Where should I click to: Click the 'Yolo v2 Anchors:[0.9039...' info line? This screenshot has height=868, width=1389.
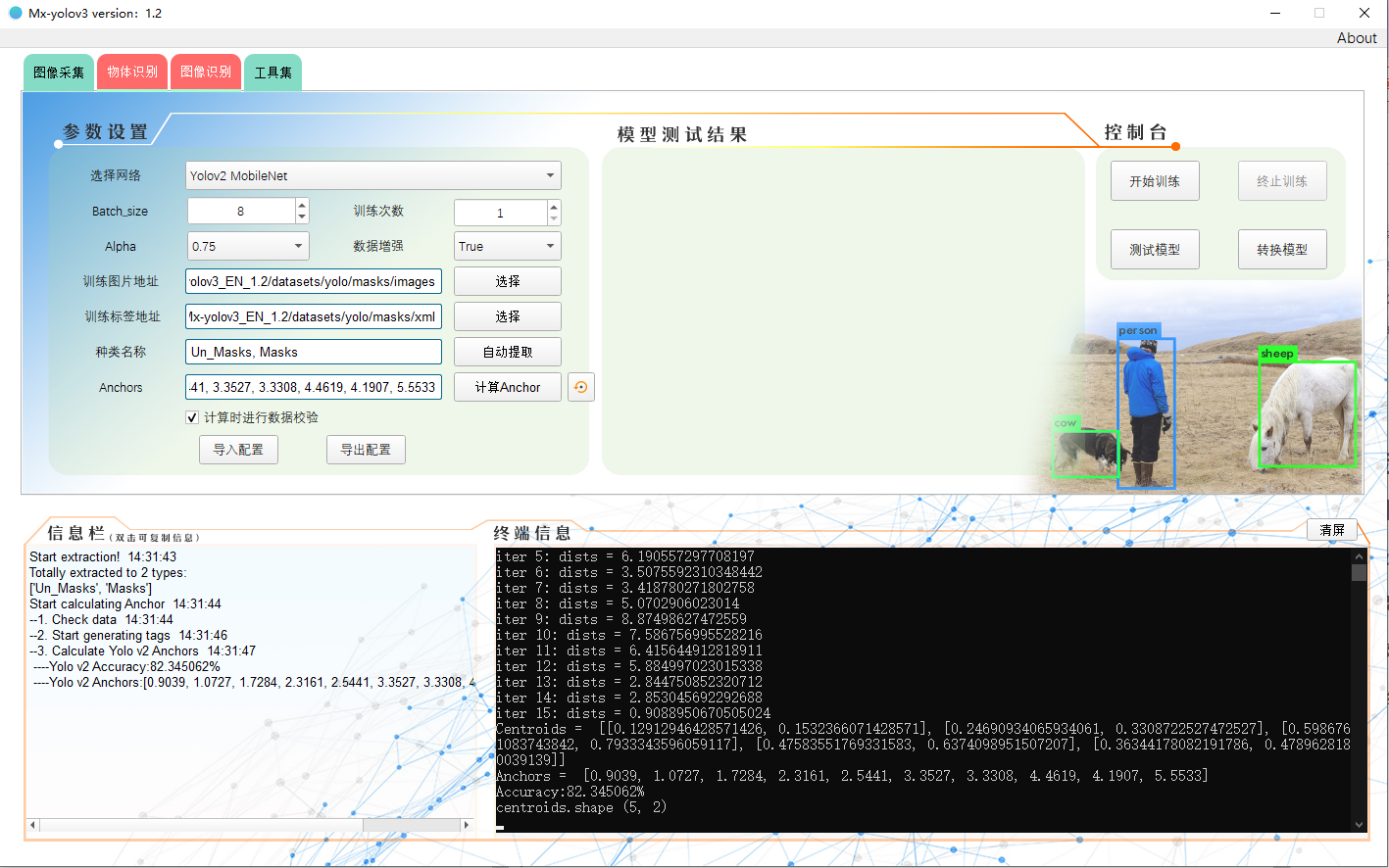click(x=255, y=682)
